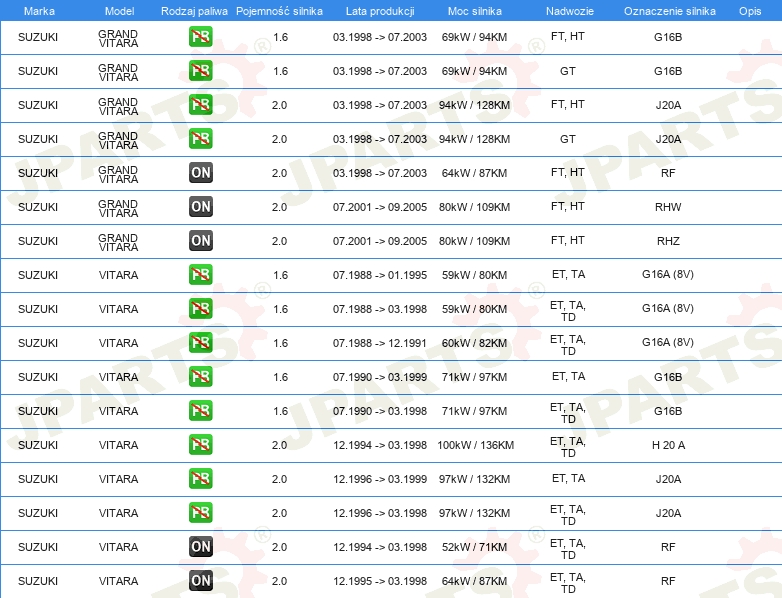Click petrol icon in Grand Vitara G16B FT, HT row
Screen dimensions: 782x598
click(200, 37)
